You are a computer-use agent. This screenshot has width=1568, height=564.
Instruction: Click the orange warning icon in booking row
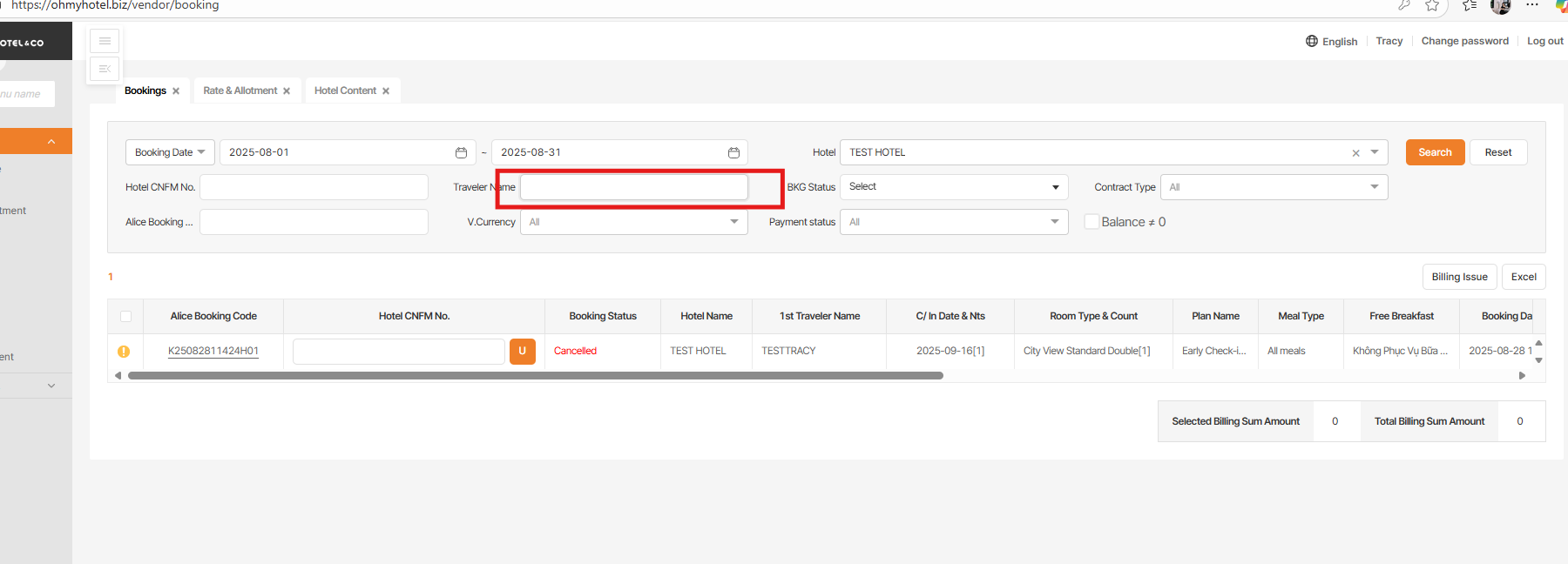124,352
